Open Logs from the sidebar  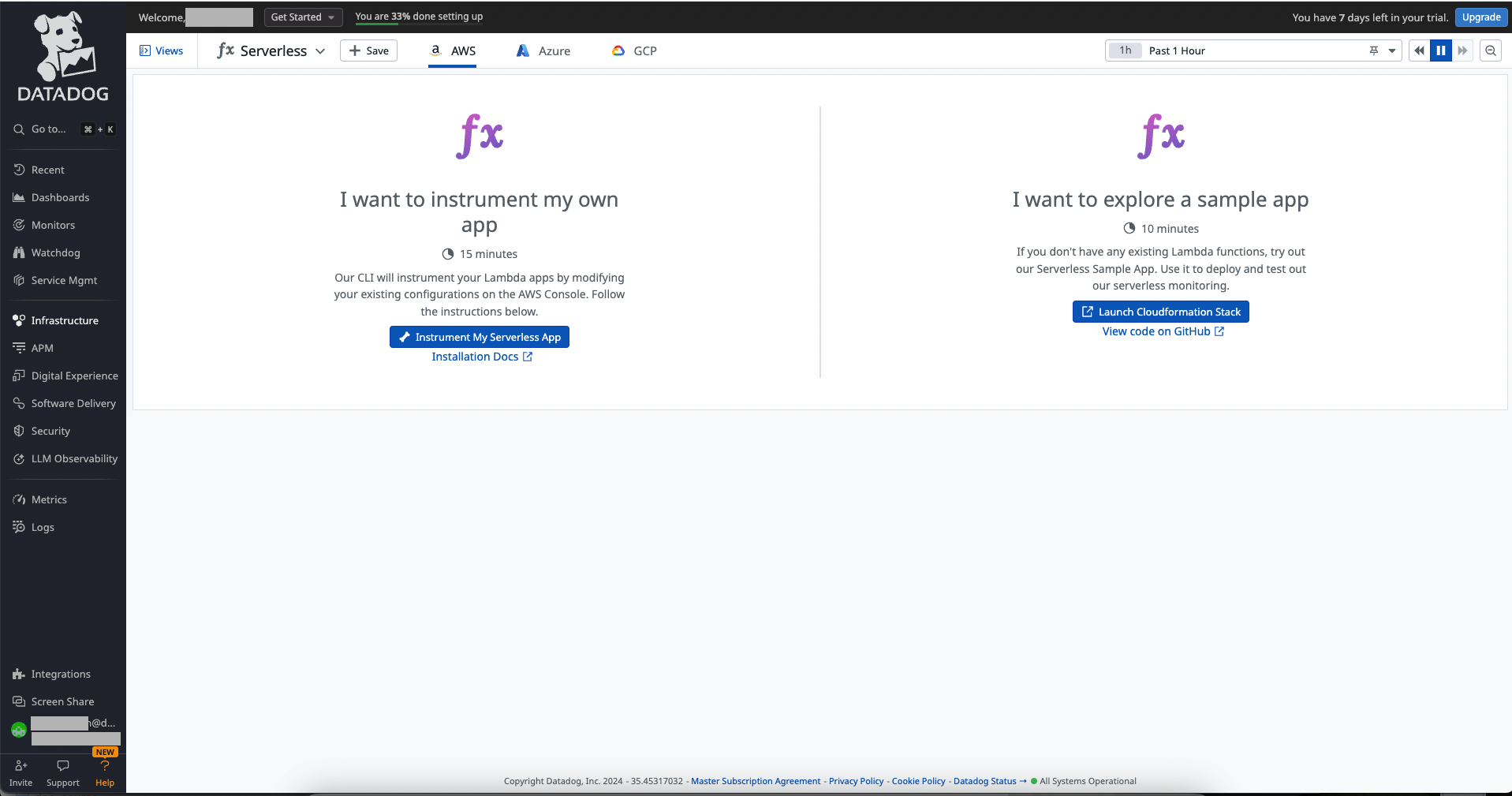coord(42,527)
